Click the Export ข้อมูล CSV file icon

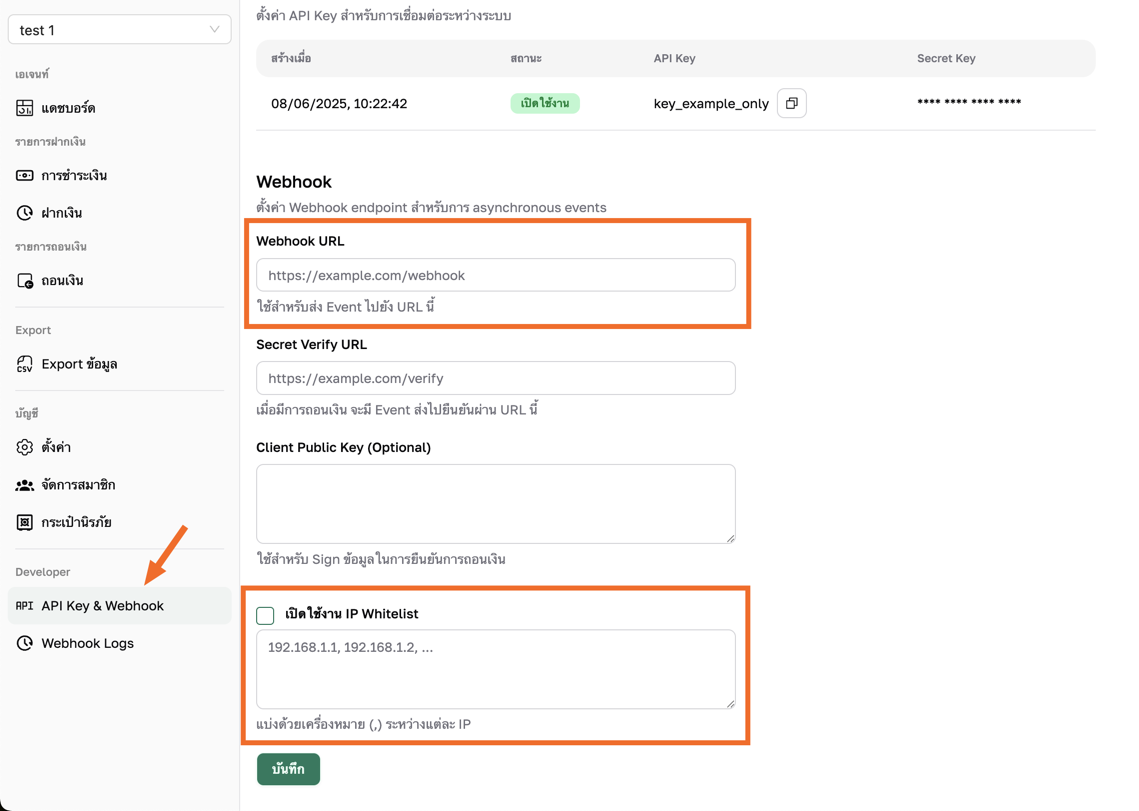tap(25, 363)
